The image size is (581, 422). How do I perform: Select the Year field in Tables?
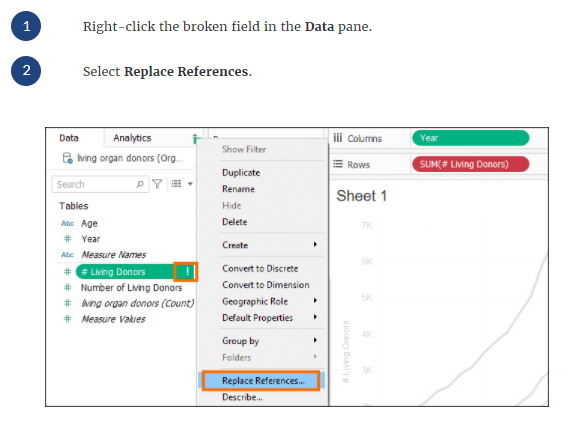91,239
